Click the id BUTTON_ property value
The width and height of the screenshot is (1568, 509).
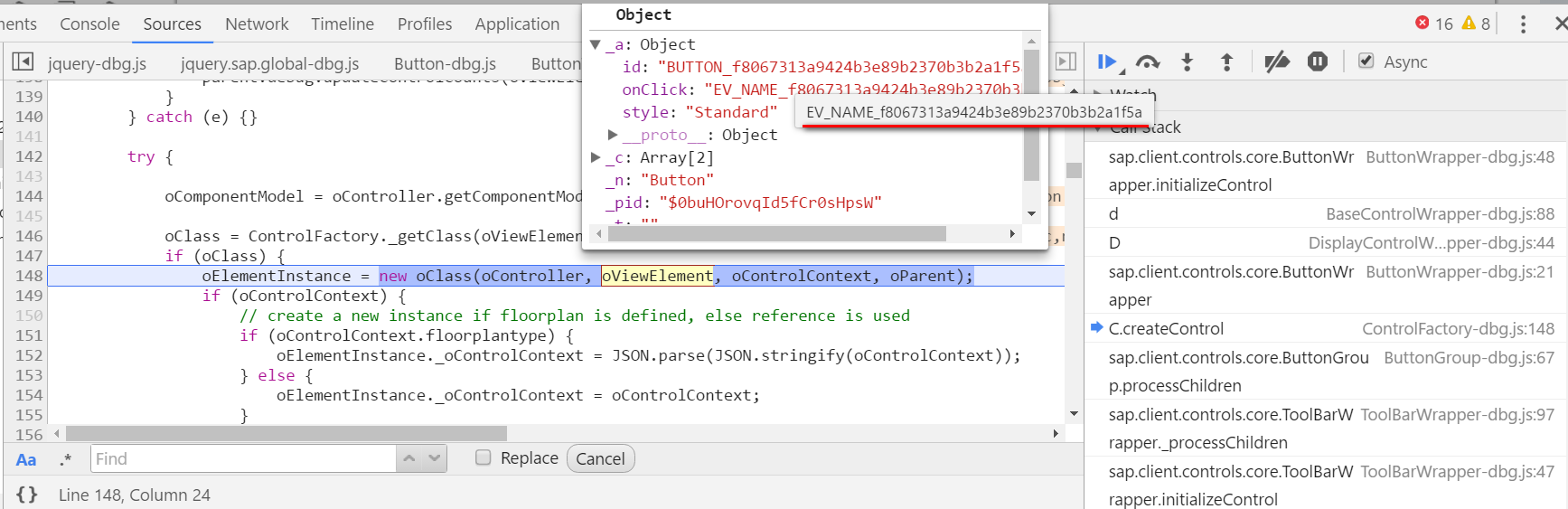click(x=839, y=67)
